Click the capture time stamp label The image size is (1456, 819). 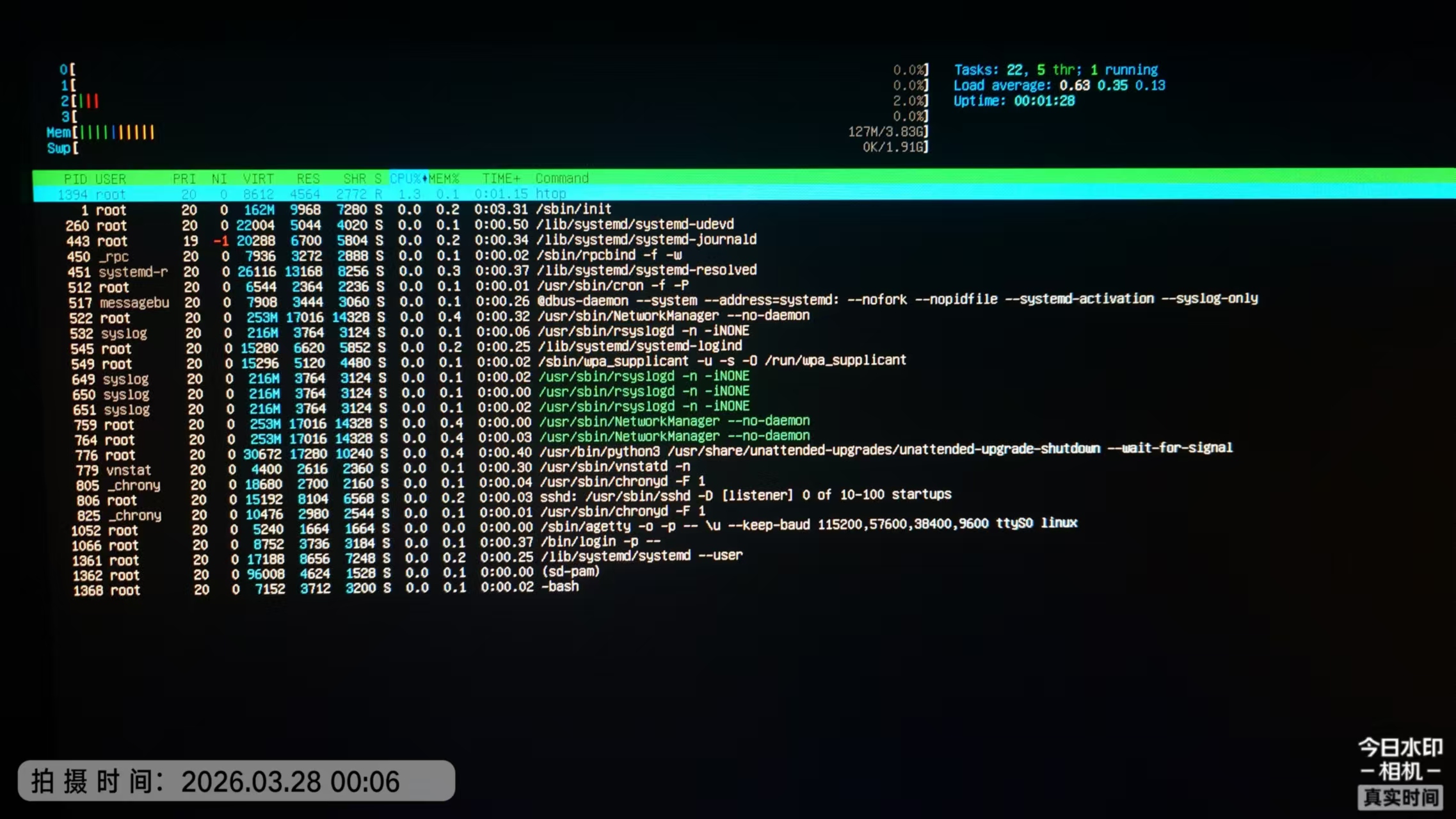[x=236, y=781]
